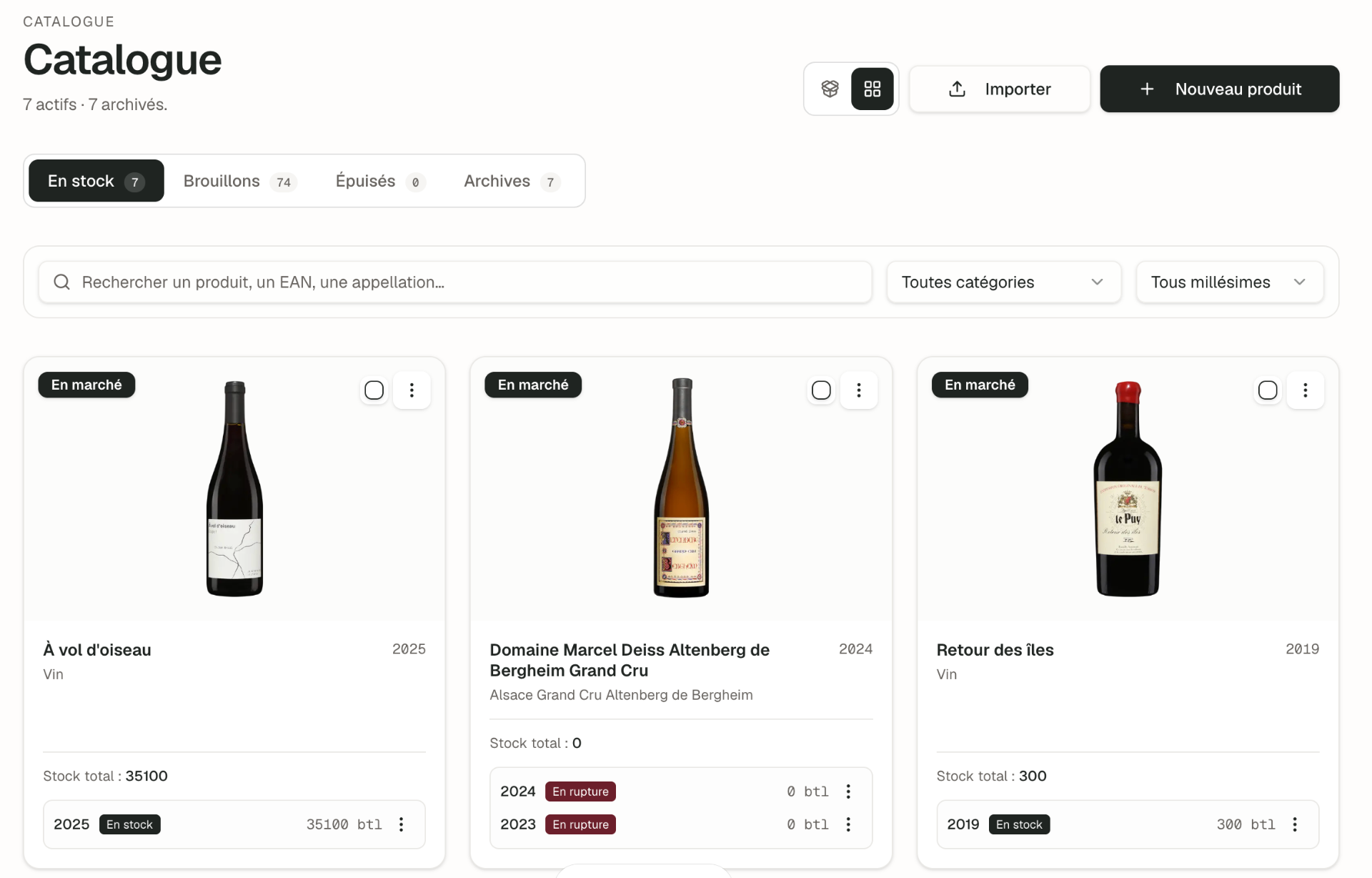Click Stock total : 300 text
1372x878 pixels.
991,776
